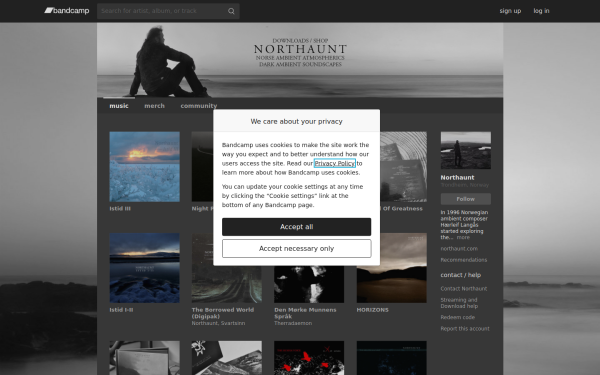Open the partly hidden Of Greatness album cover
The width and height of the screenshot is (600, 375).
403,166
